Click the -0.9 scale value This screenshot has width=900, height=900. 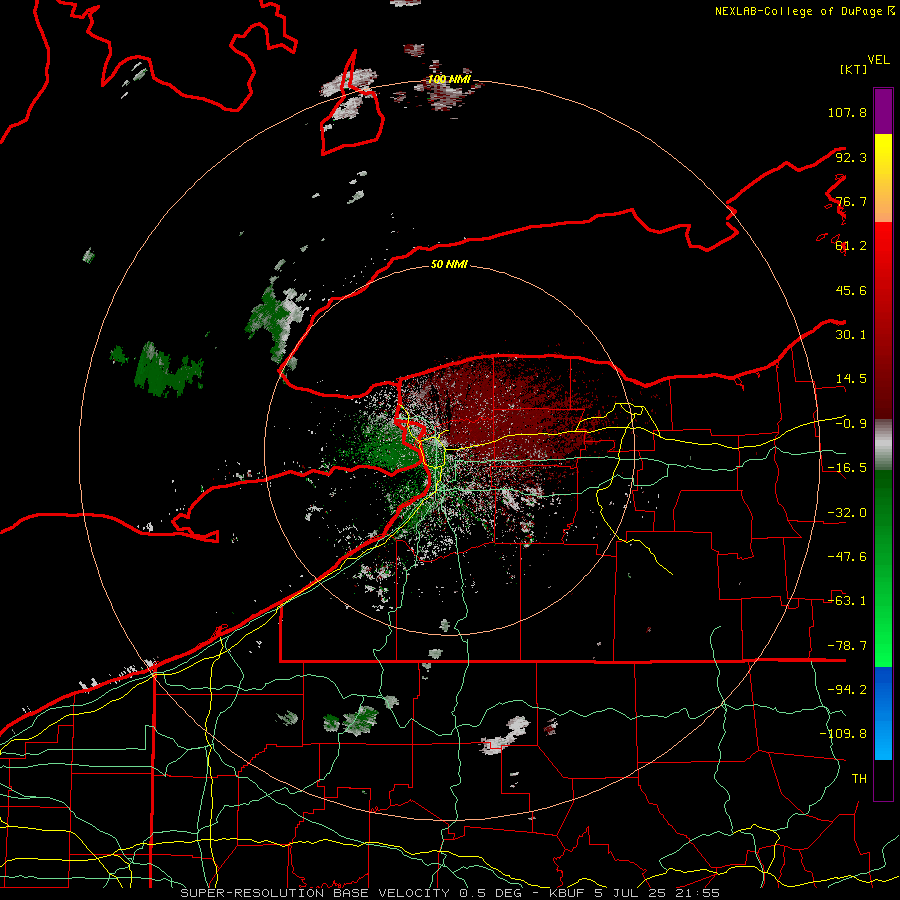click(x=851, y=424)
